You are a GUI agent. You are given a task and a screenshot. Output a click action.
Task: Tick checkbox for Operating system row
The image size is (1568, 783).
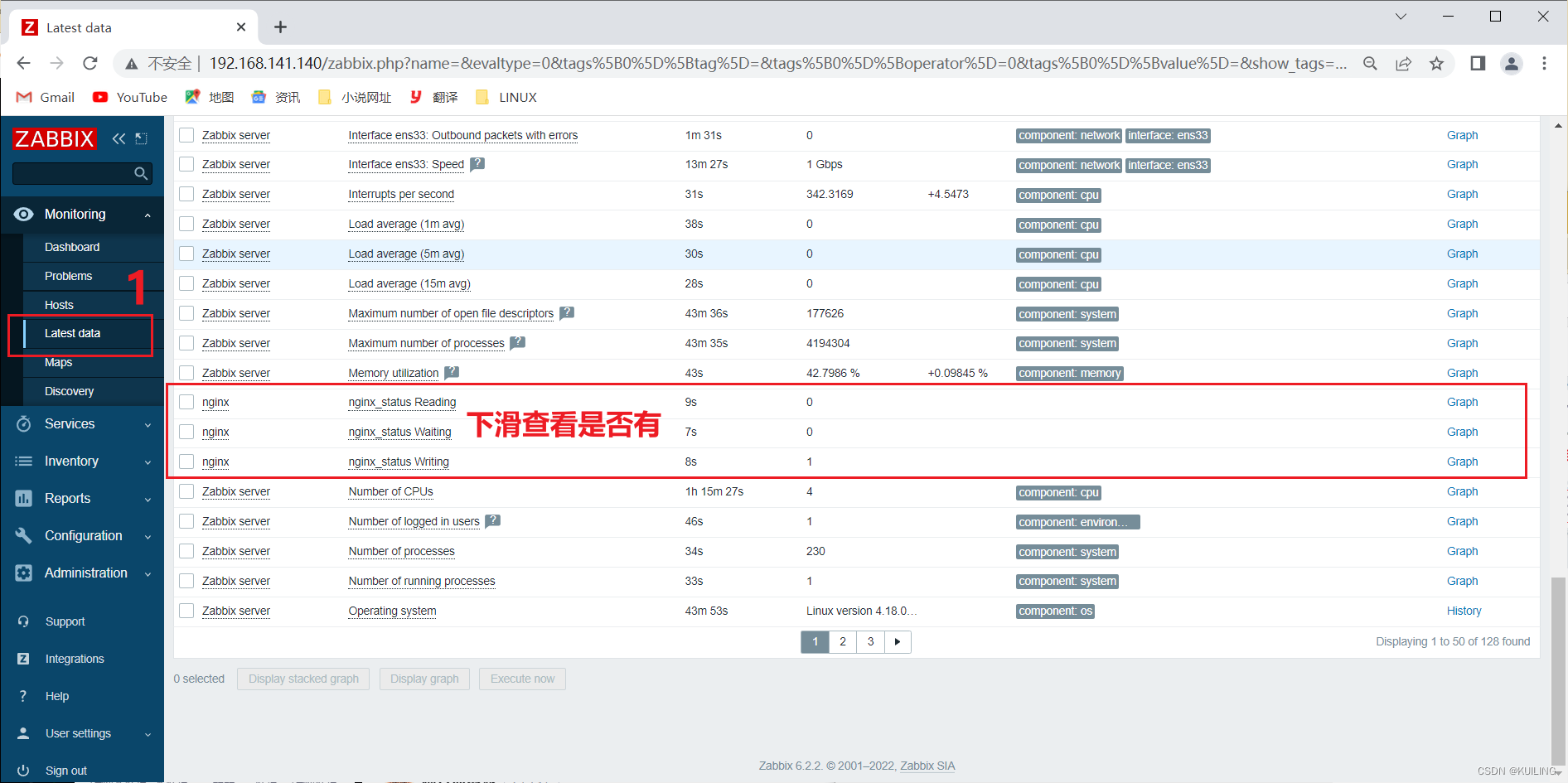click(x=186, y=611)
